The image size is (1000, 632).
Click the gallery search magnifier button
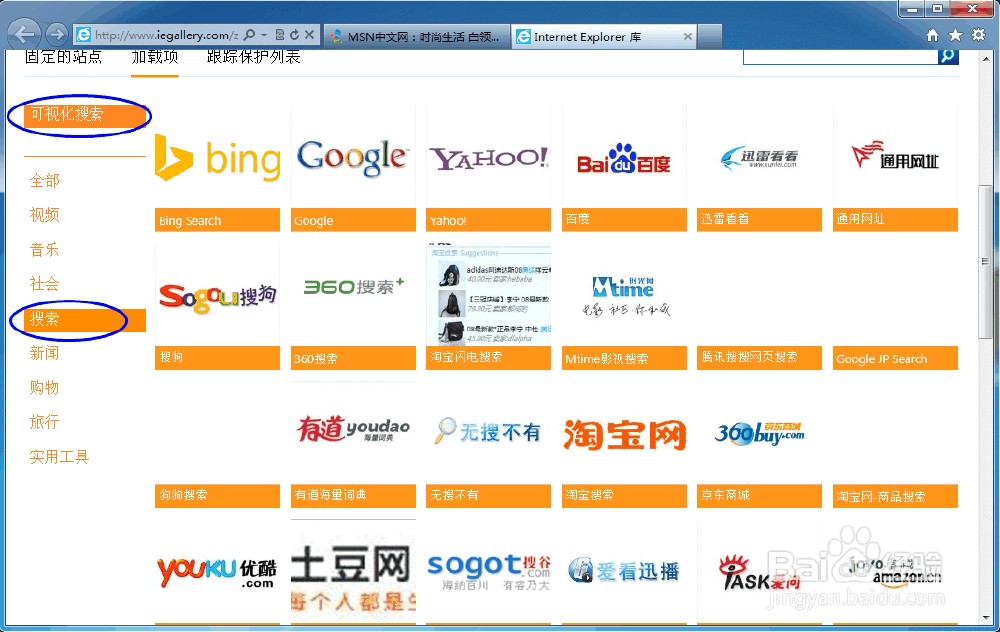(x=948, y=56)
